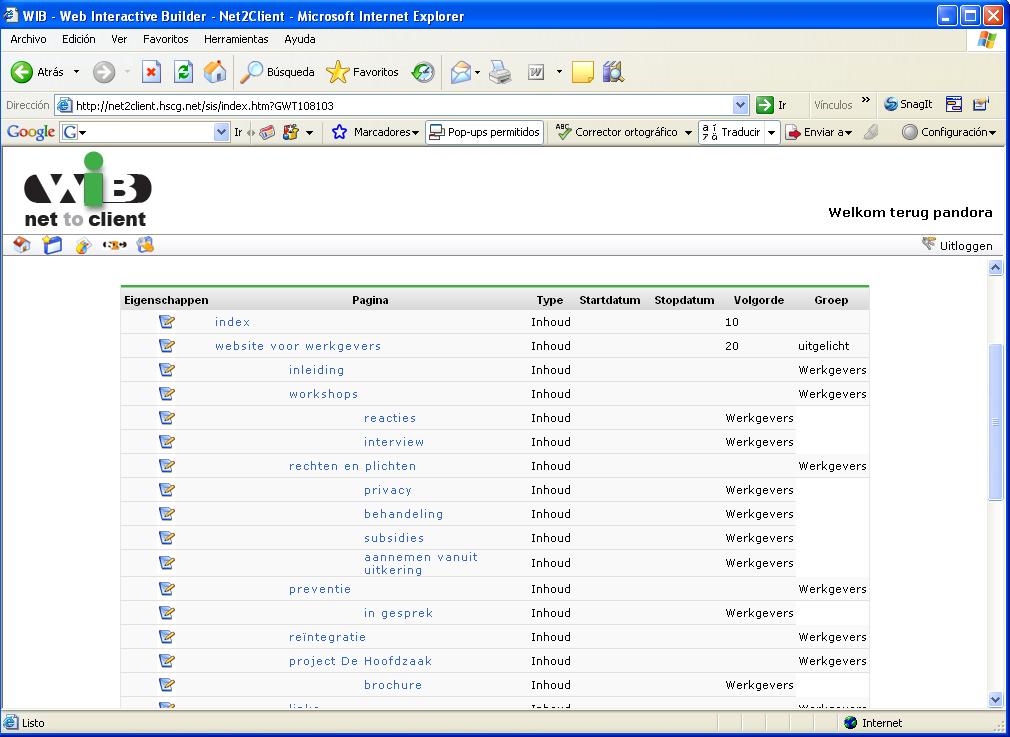Edit properties icon for privacy row

pos(167,490)
